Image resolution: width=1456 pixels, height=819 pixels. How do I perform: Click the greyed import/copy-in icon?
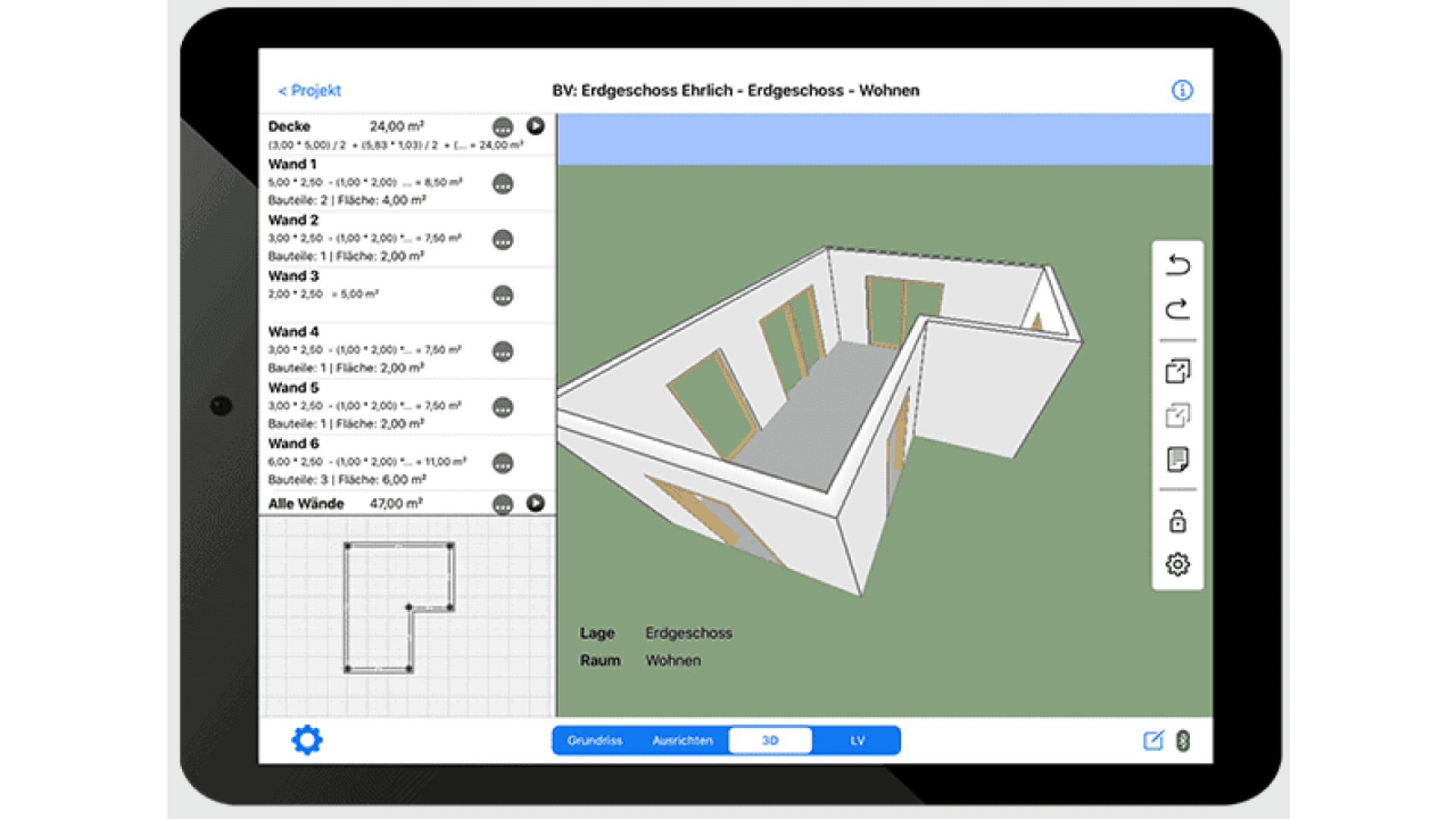[x=1178, y=415]
